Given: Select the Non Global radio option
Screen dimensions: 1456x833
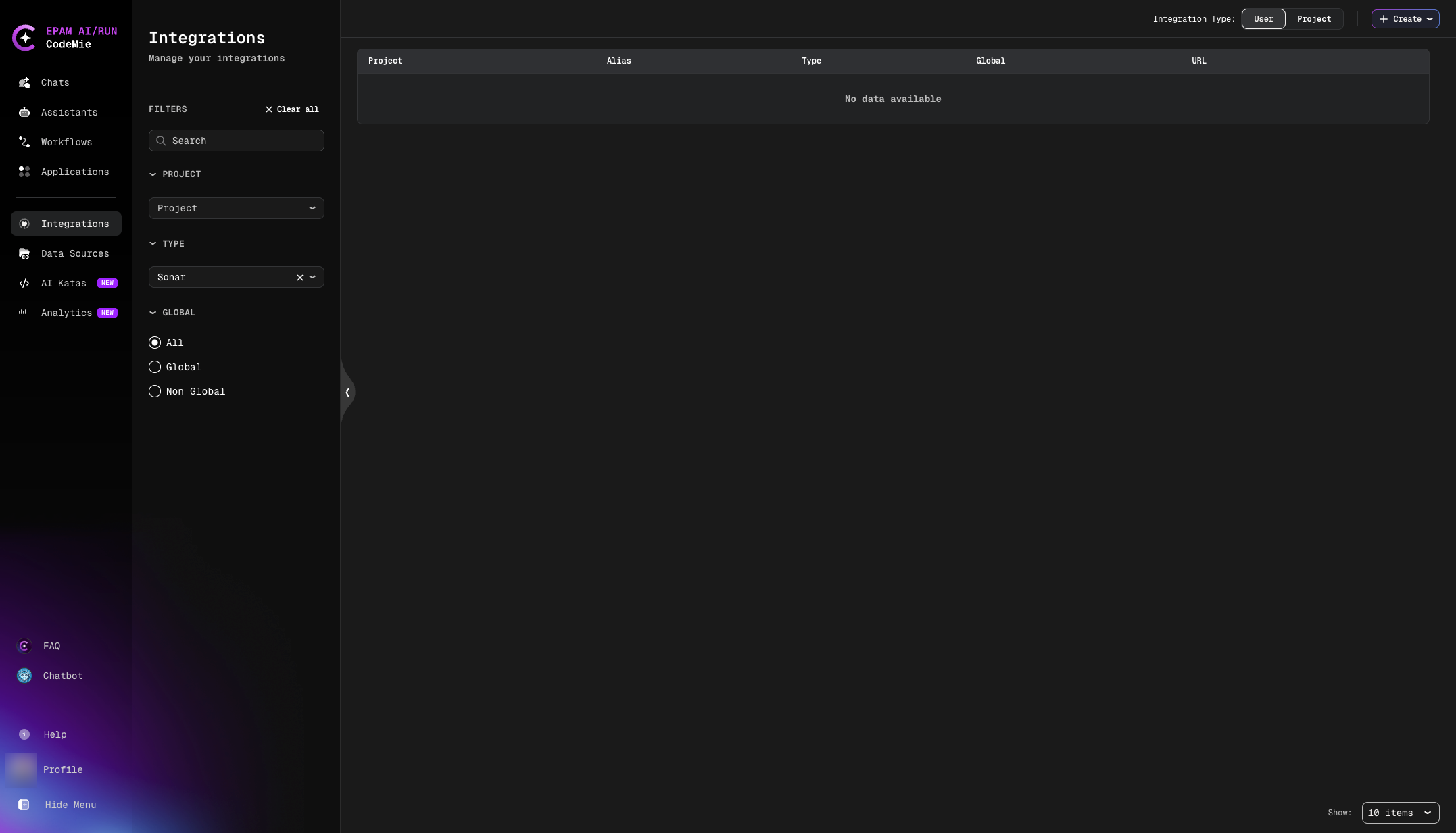Looking at the screenshot, I should (x=155, y=391).
